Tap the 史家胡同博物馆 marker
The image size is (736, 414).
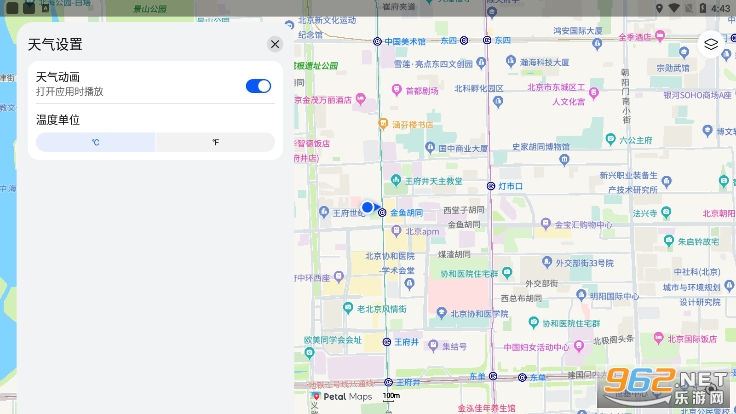point(564,160)
